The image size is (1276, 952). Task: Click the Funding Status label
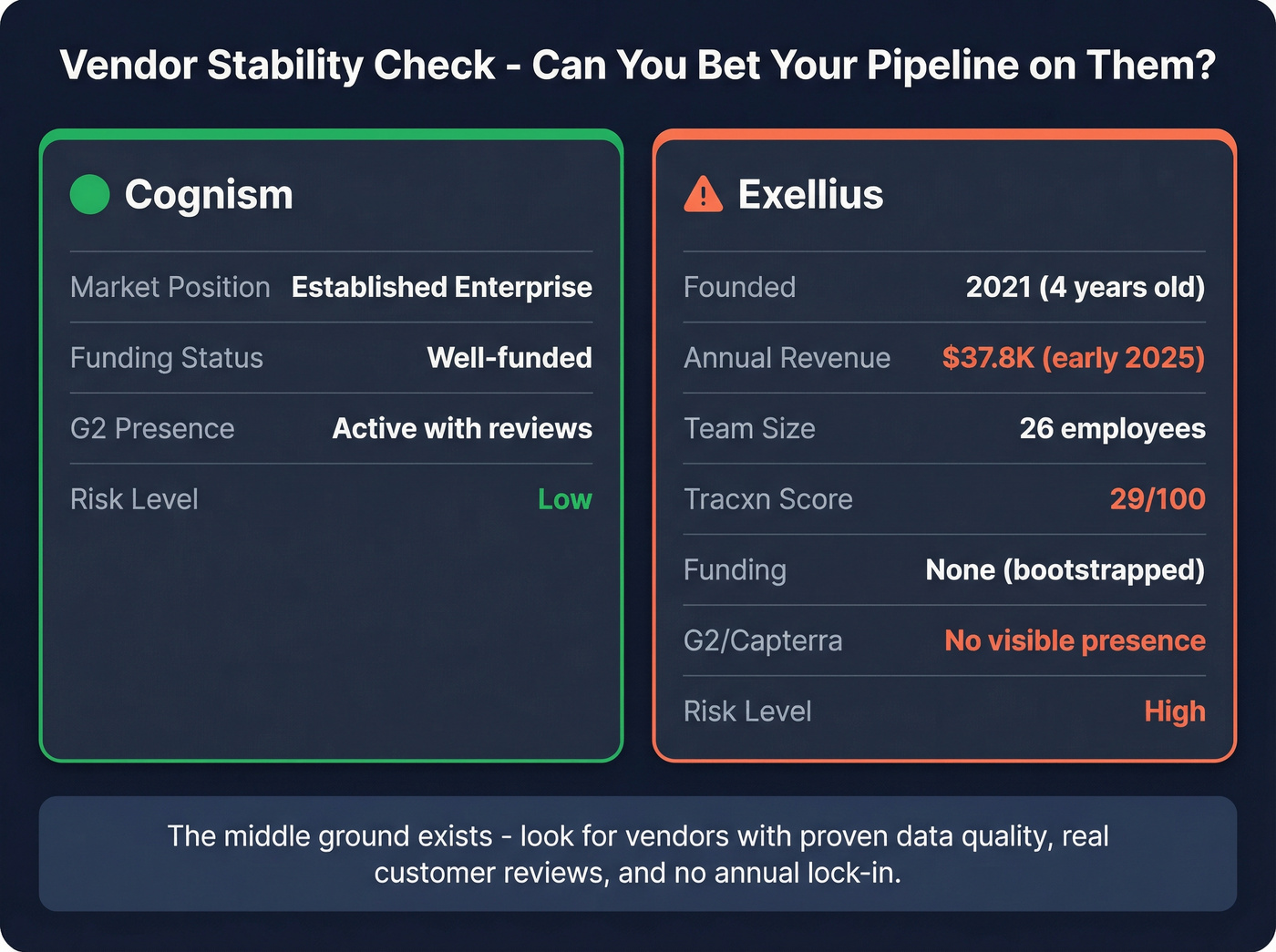(x=167, y=358)
